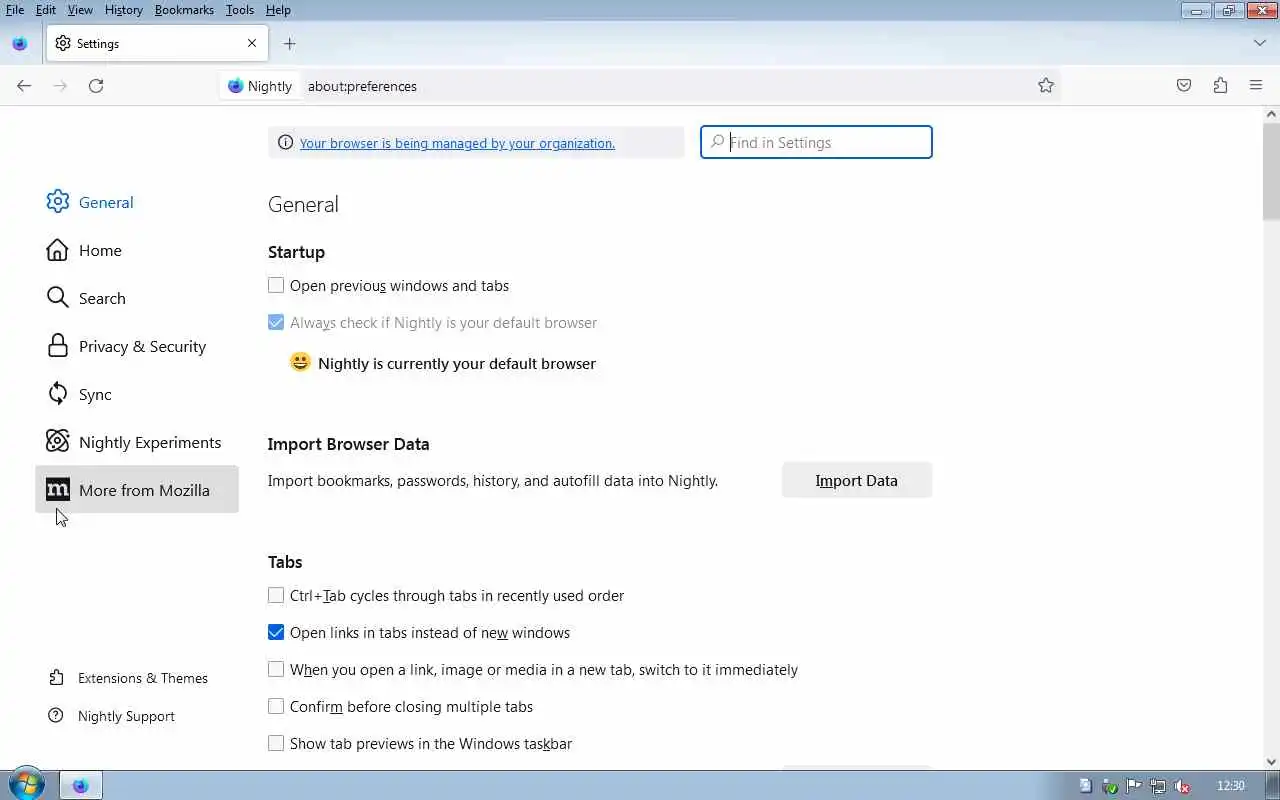Uncheck Open links in tabs instead of new windows
The image size is (1280, 800).
[x=276, y=633]
